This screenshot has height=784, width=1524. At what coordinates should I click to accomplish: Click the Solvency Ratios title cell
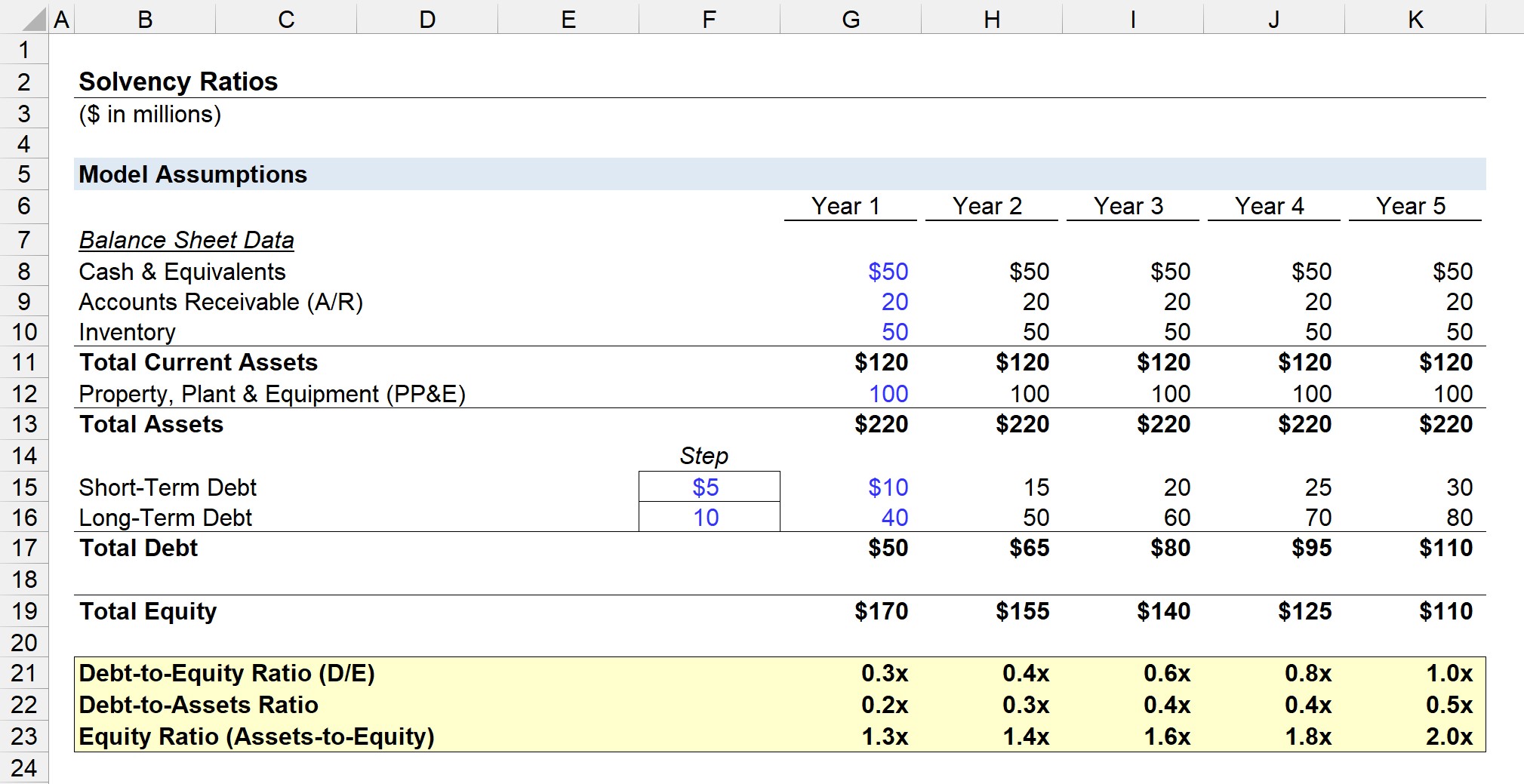[178, 81]
